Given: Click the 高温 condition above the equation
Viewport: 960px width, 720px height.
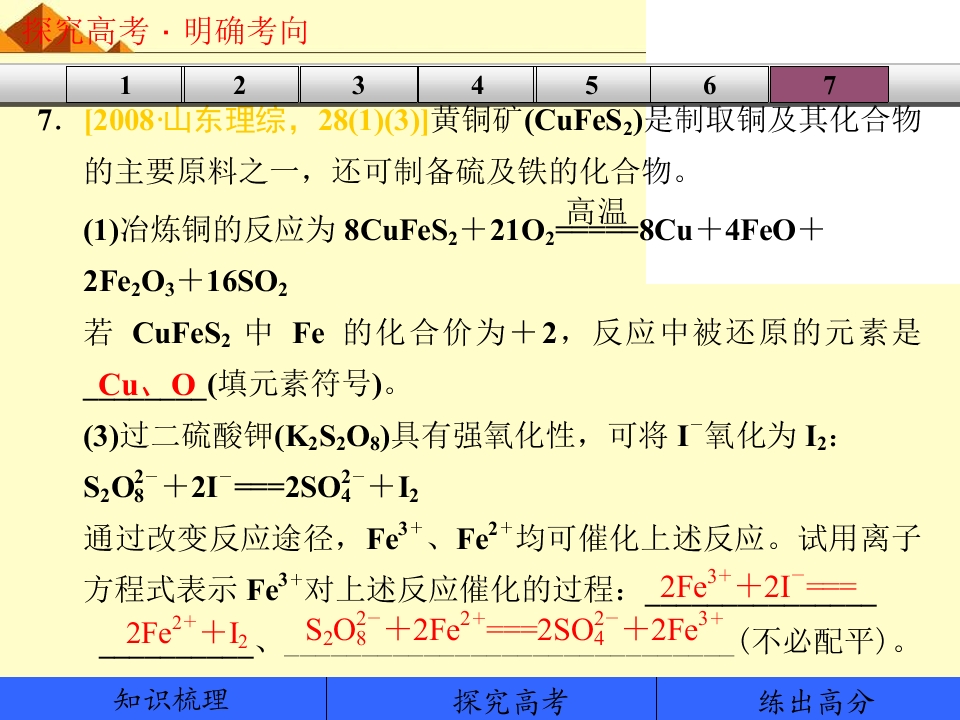Looking at the screenshot, I should [x=596, y=212].
